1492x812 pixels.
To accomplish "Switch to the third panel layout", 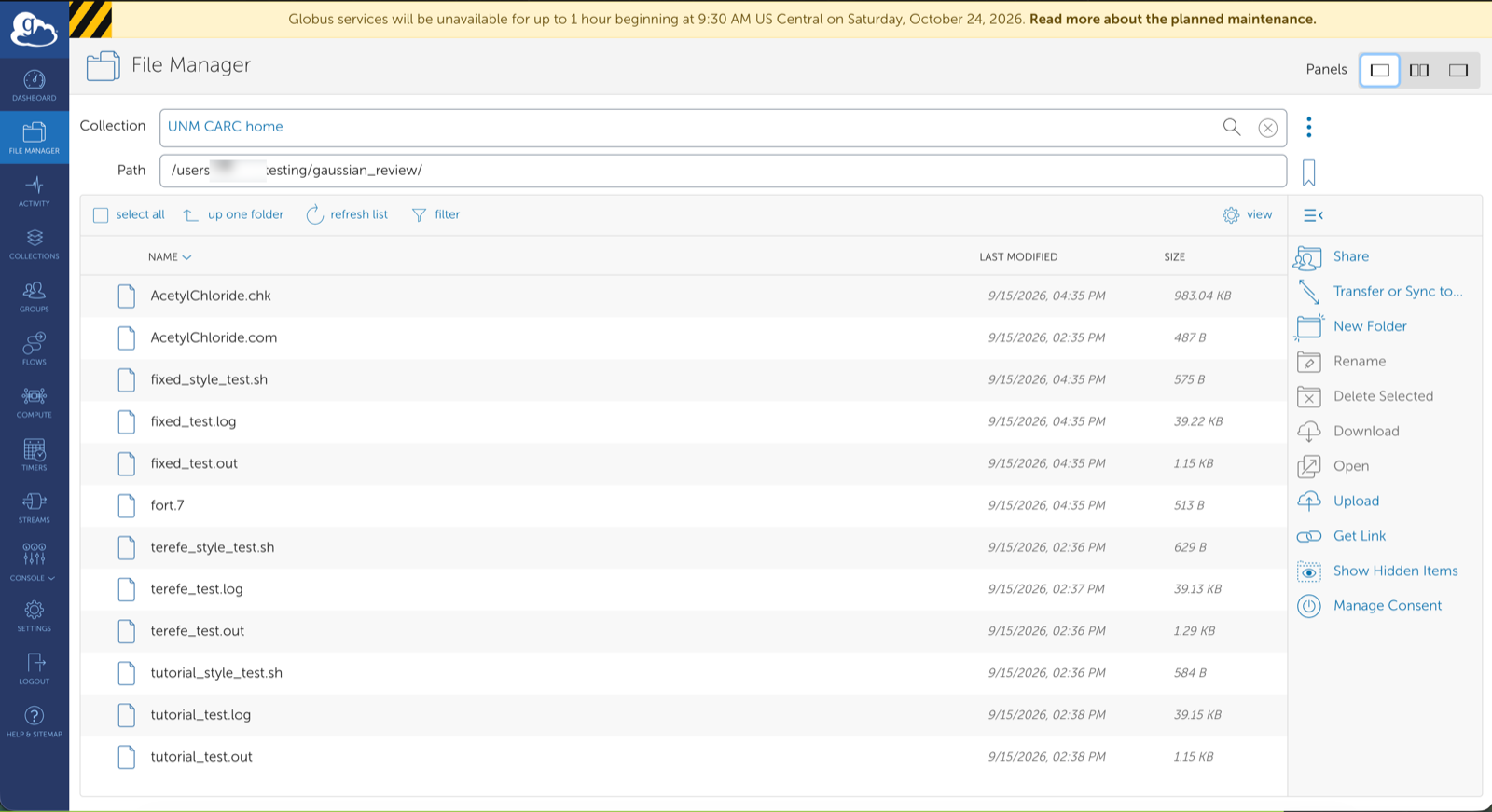I will [1458, 70].
